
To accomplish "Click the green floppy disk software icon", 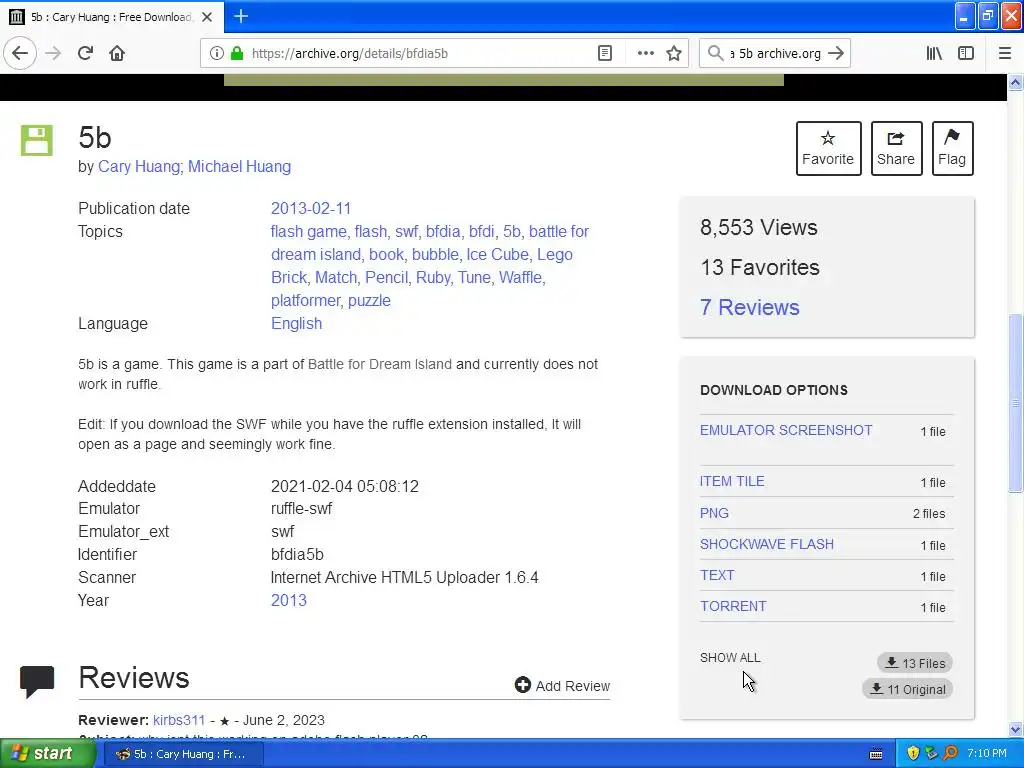I will coord(37,140).
